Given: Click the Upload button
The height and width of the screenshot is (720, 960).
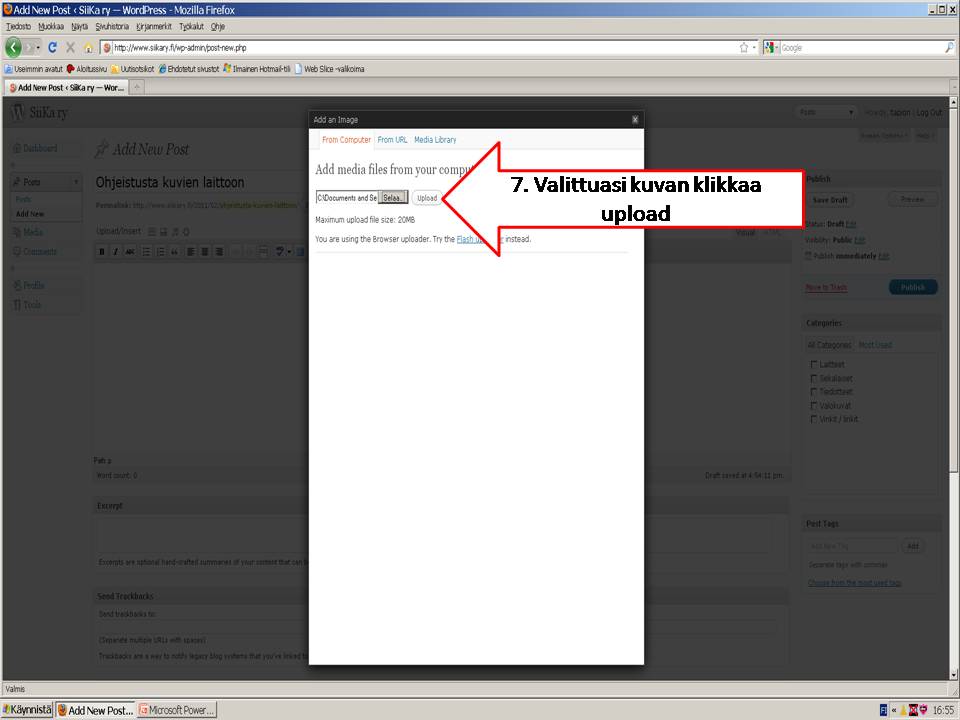Looking at the screenshot, I should pos(427,198).
